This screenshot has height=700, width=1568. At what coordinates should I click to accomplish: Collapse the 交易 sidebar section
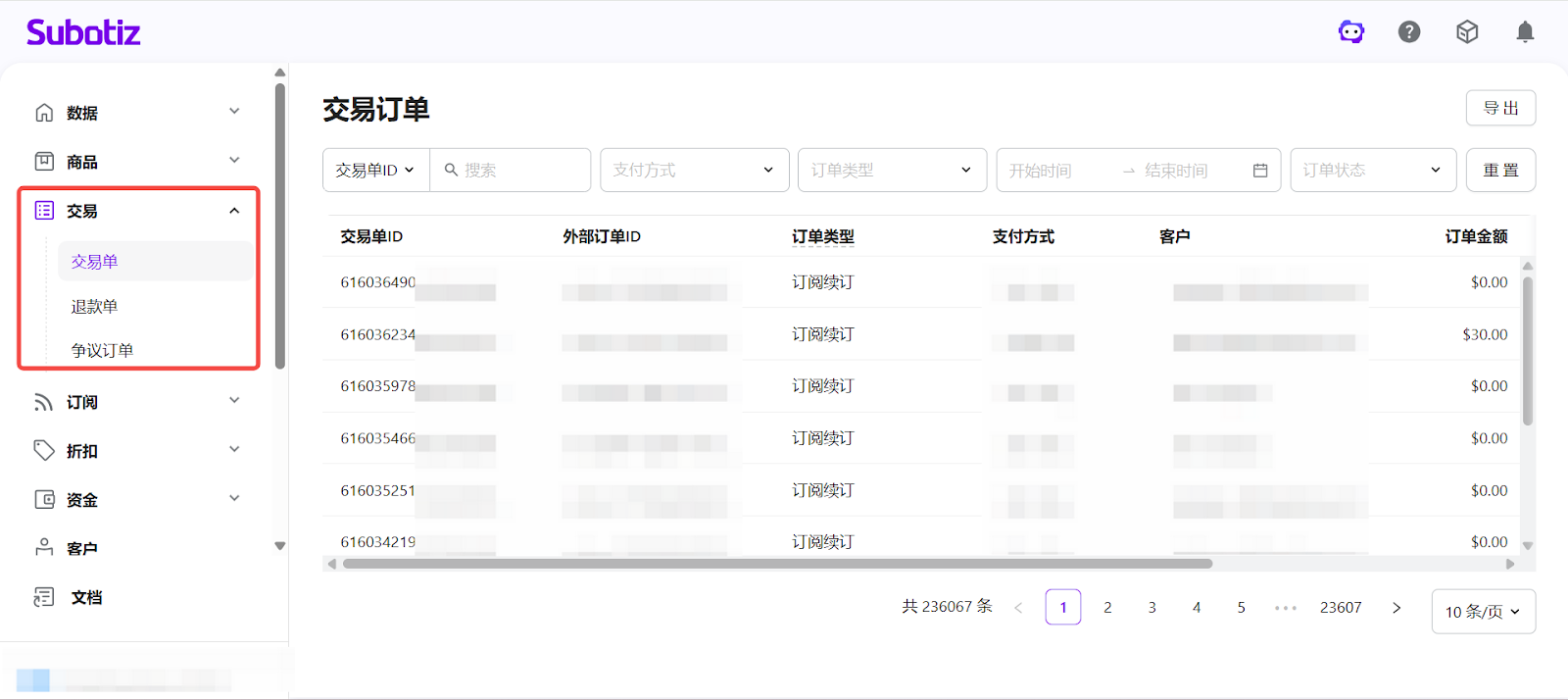[234, 211]
